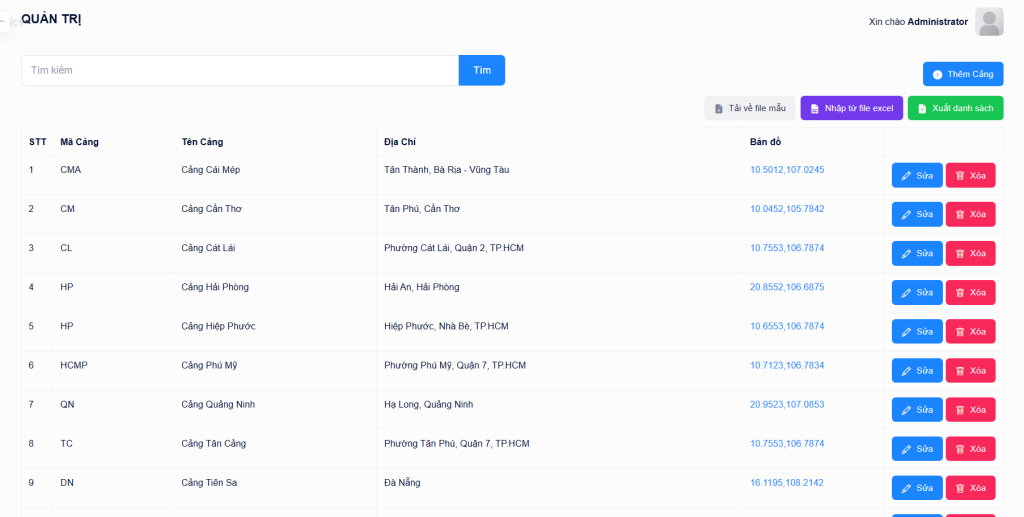Open map link 10.5012,107.0245 for Cảng Cái Mép

[x=787, y=170]
